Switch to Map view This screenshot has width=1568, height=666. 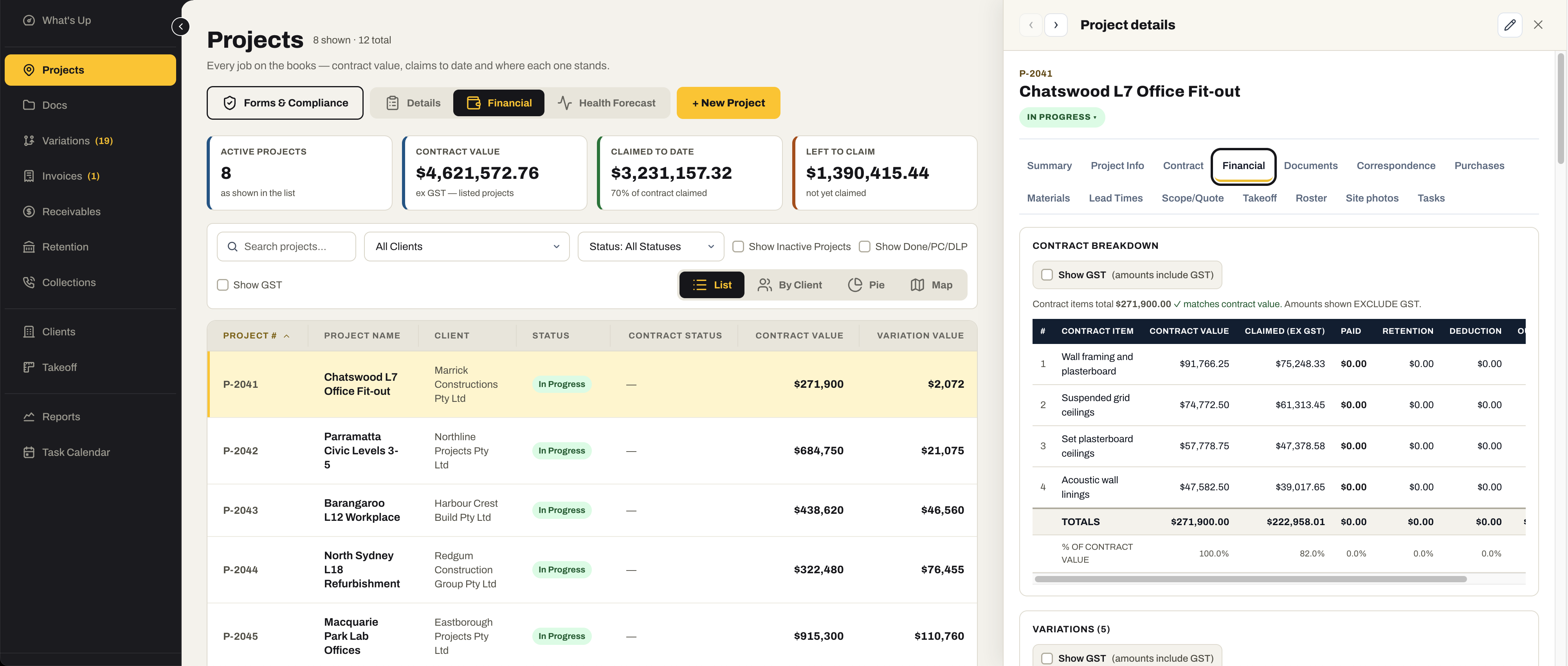point(931,285)
